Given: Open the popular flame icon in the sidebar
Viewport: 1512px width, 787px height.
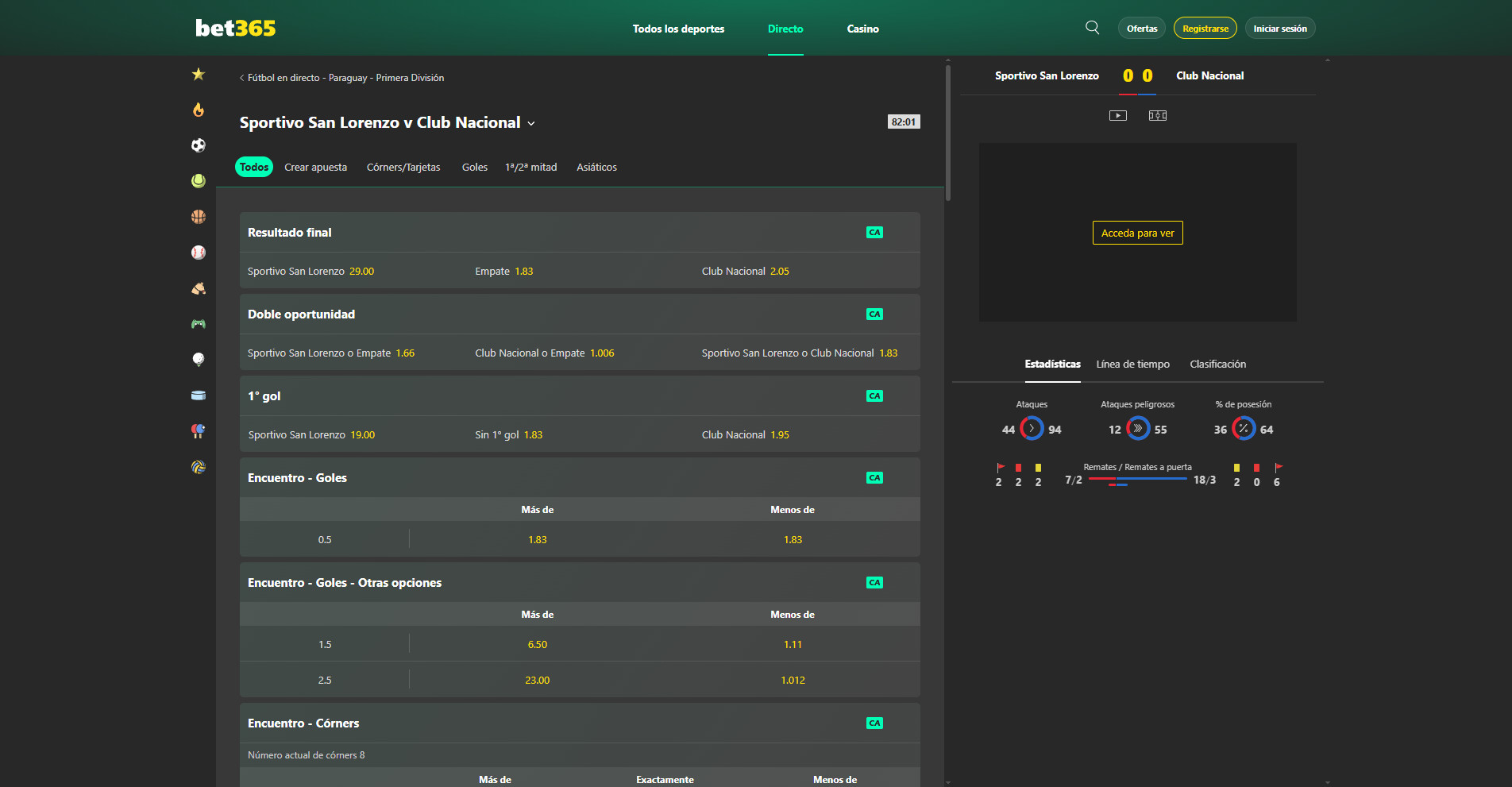Looking at the screenshot, I should click(199, 110).
